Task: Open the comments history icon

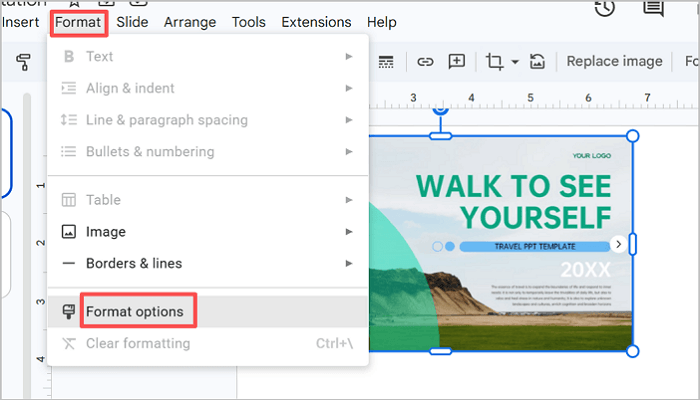Action: click(x=654, y=8)
